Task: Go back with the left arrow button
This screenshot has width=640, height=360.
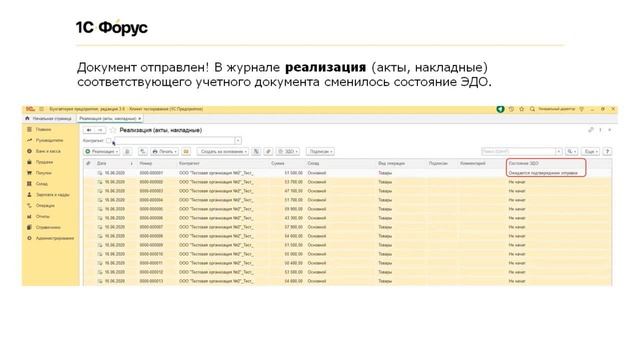Action: tap(89, 130)
